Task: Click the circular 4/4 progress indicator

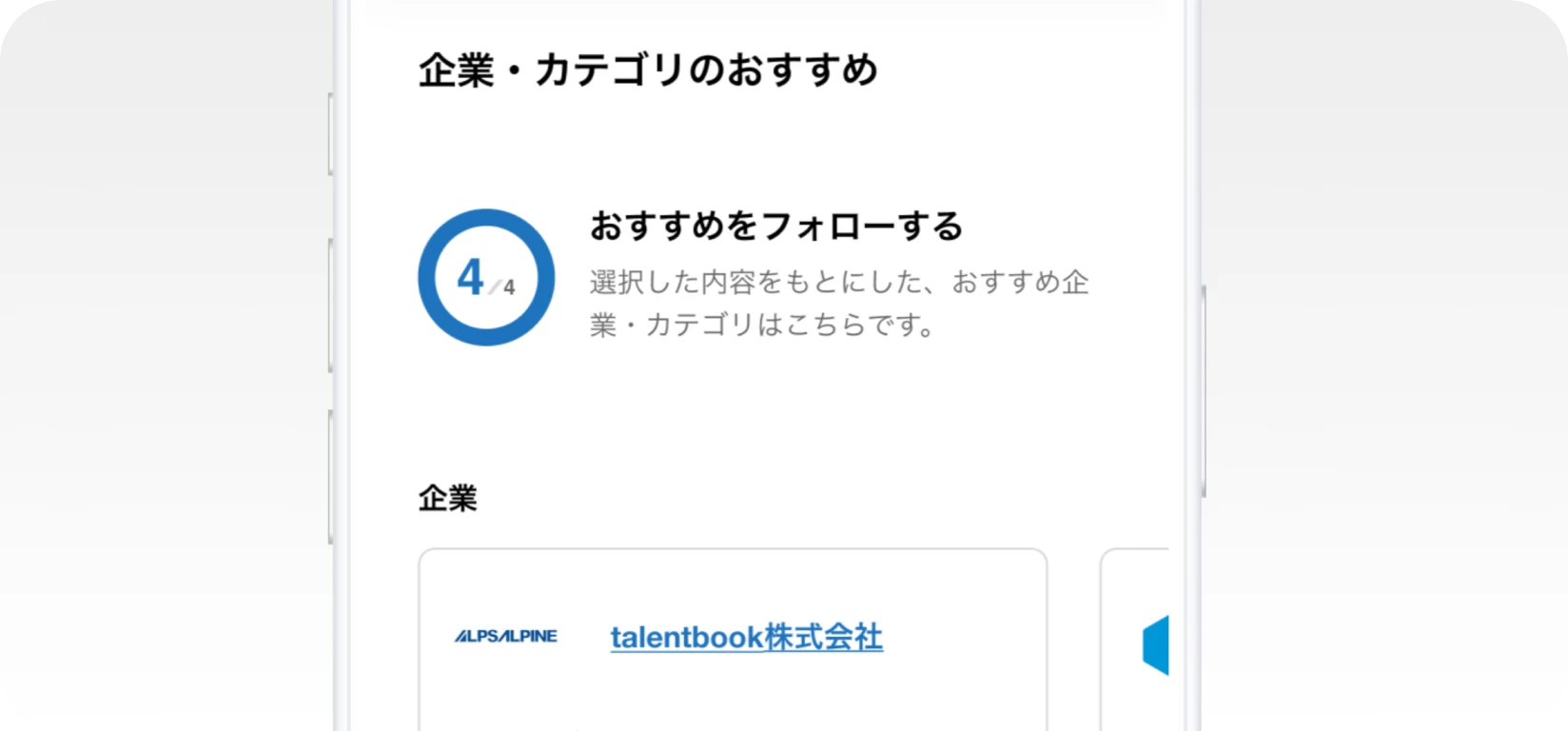Action: (x=485, y=277)
